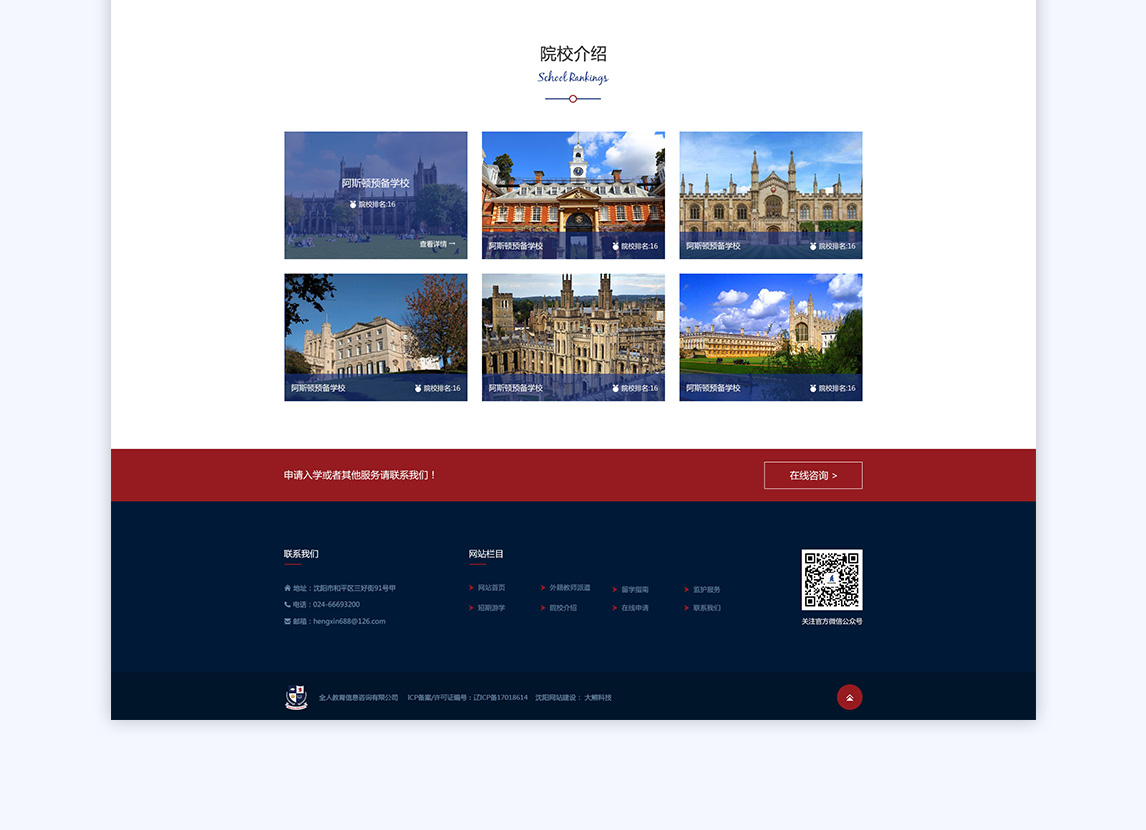Click the medal icon on the first school card
The height and width of the screenshot is (830, 1146).
coord(353,204)
